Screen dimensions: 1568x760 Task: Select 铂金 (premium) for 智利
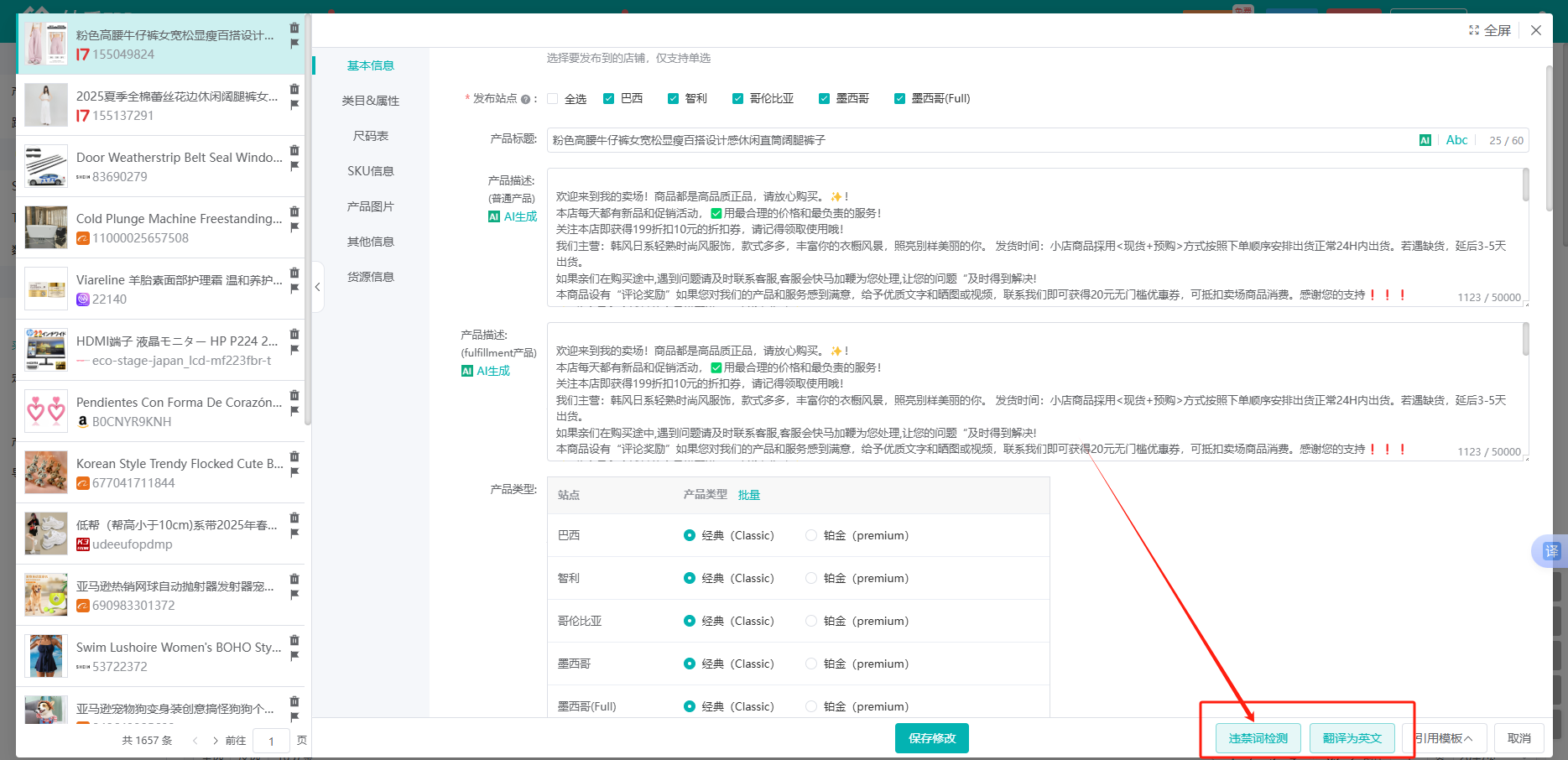pos(811,578)
